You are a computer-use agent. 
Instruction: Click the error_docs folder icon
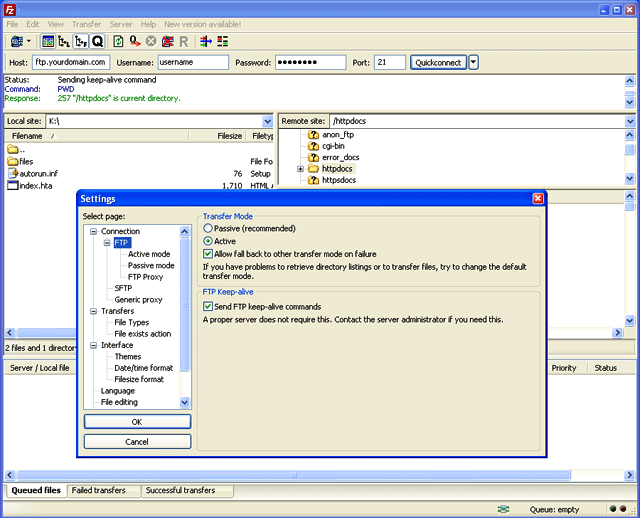pyautogui.click(x=313, y=158)
